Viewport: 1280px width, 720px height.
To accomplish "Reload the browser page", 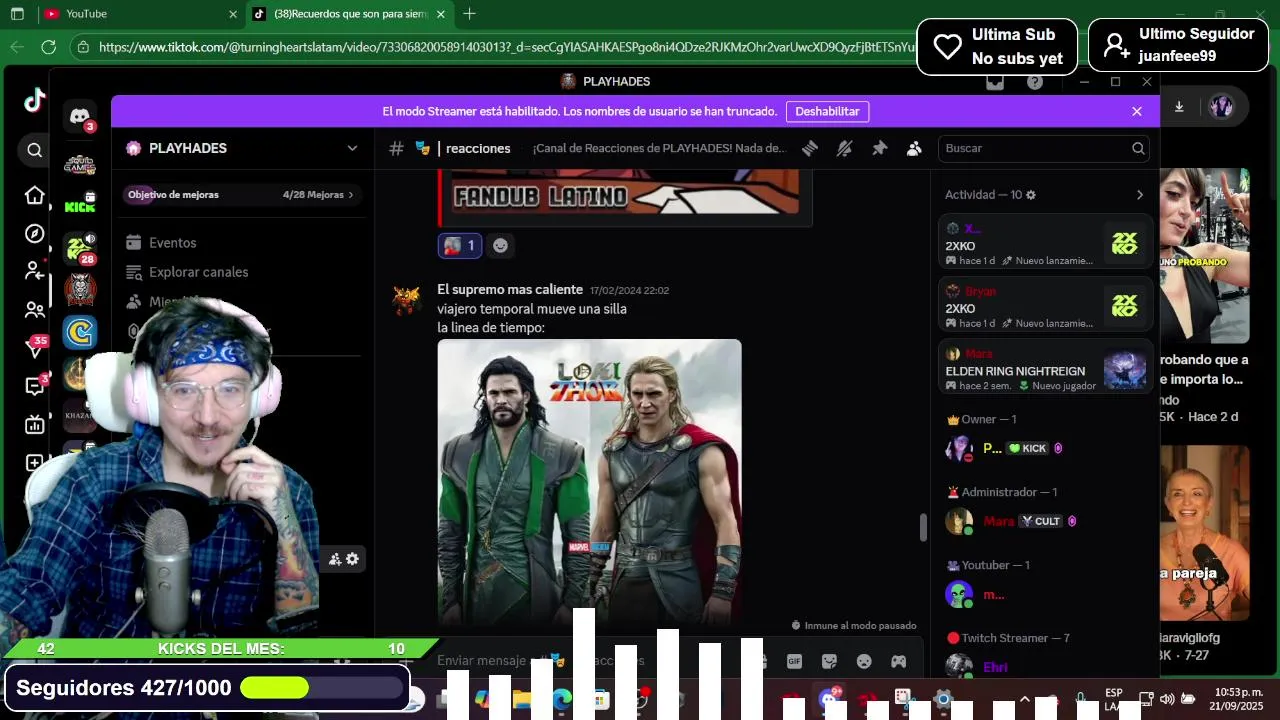I will 48,47.
